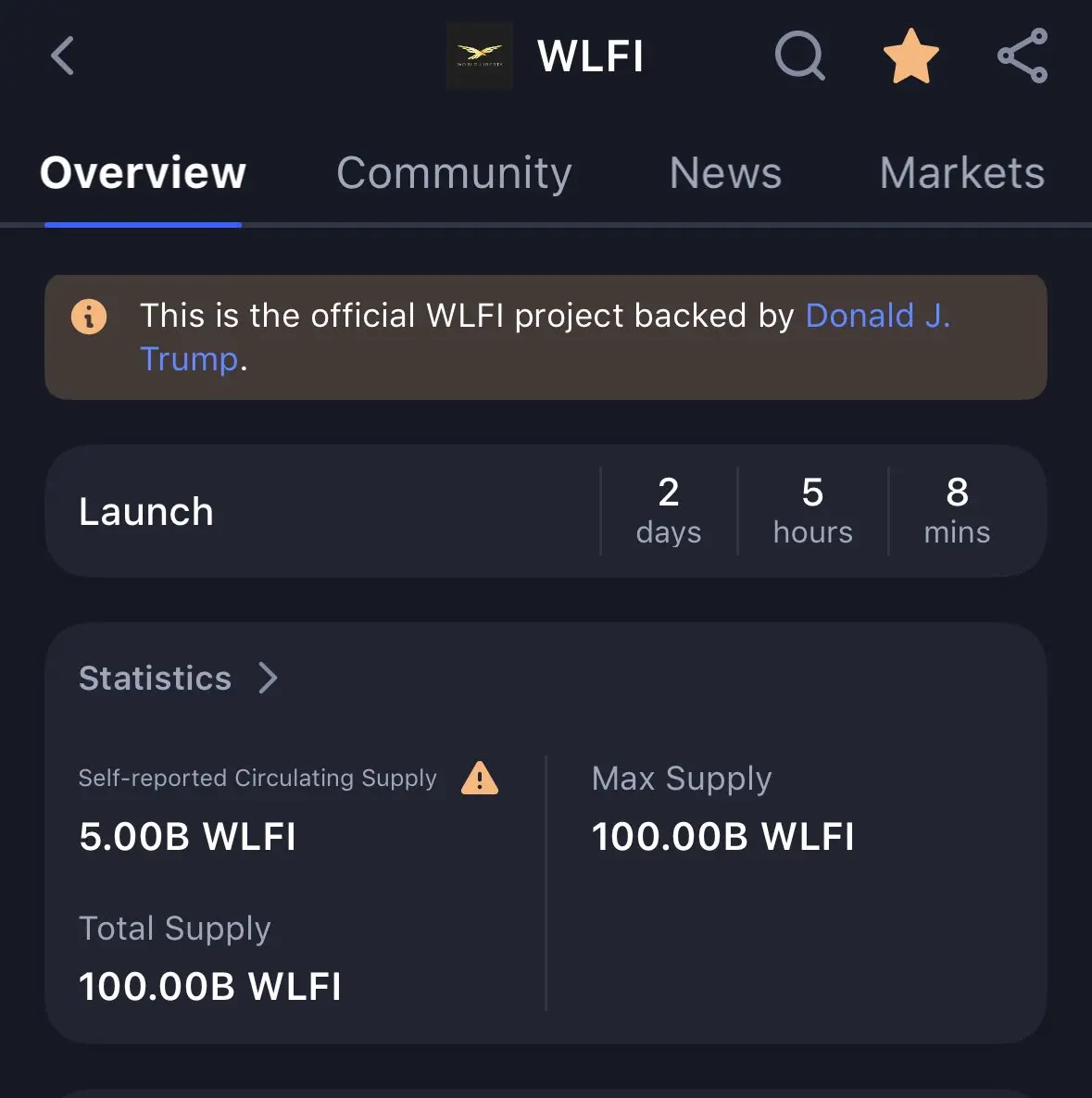The width and height of the screenshot is (1092, 1098).
Task: Toggle the favorite star icon
Action: tap(910, 56)
